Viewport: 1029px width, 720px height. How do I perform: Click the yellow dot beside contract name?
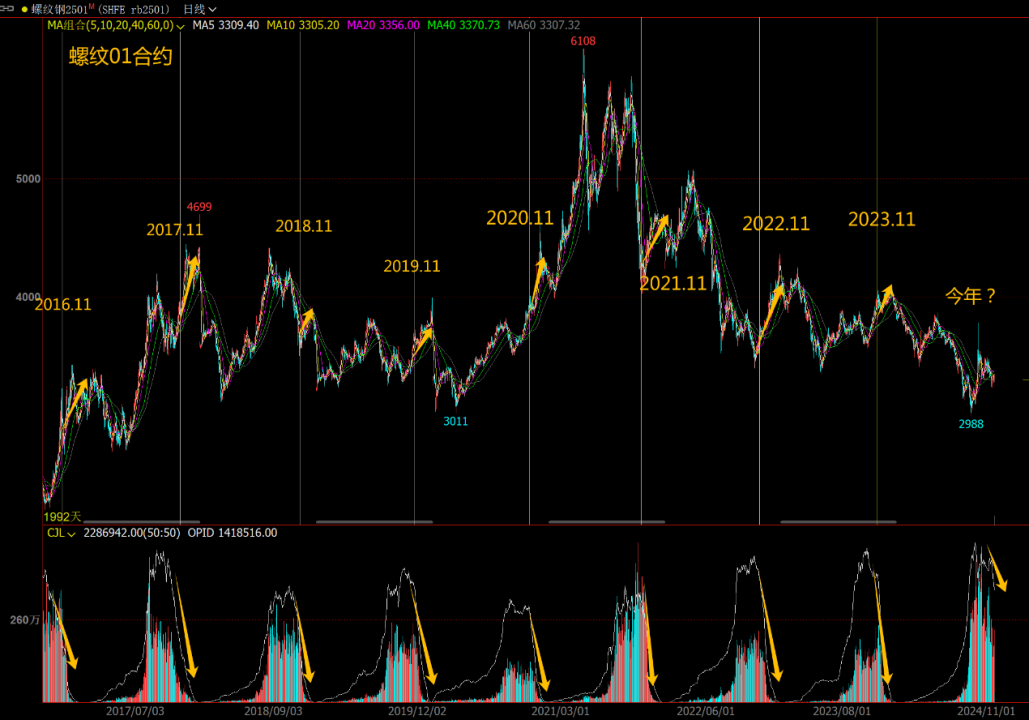(x=24, y=9)
